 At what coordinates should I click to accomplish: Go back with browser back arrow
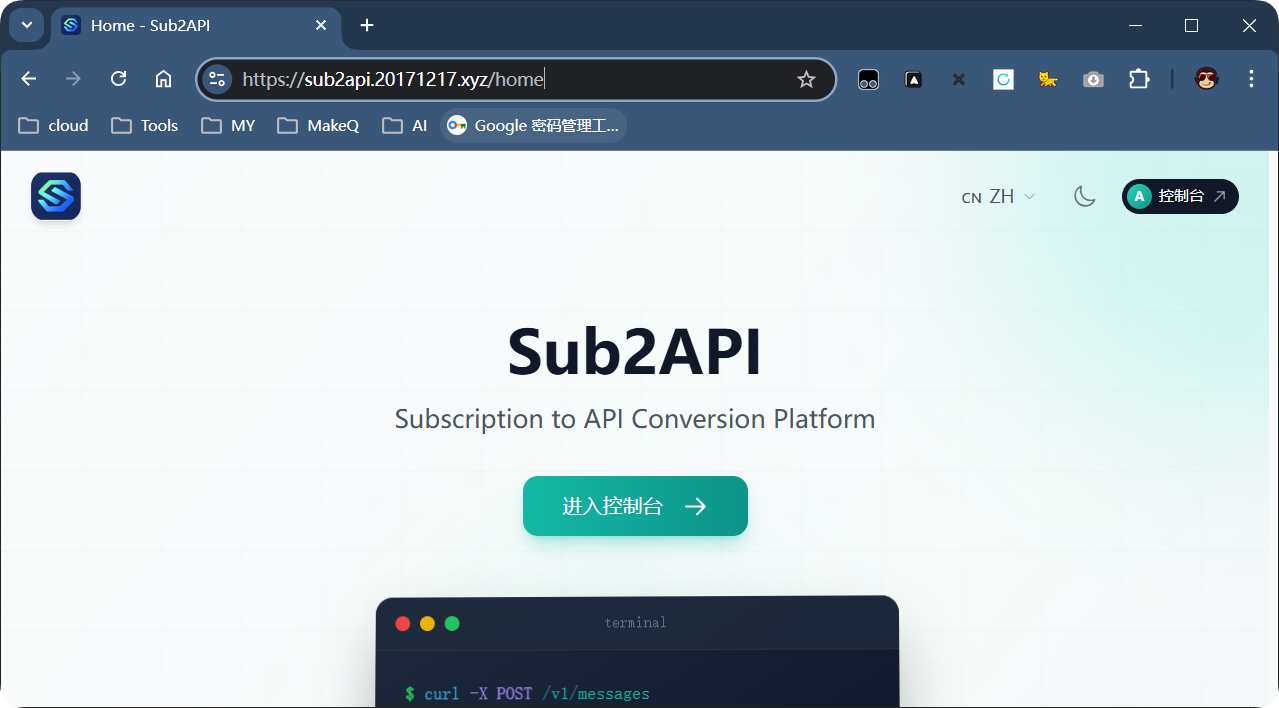[x=29, y=79]
